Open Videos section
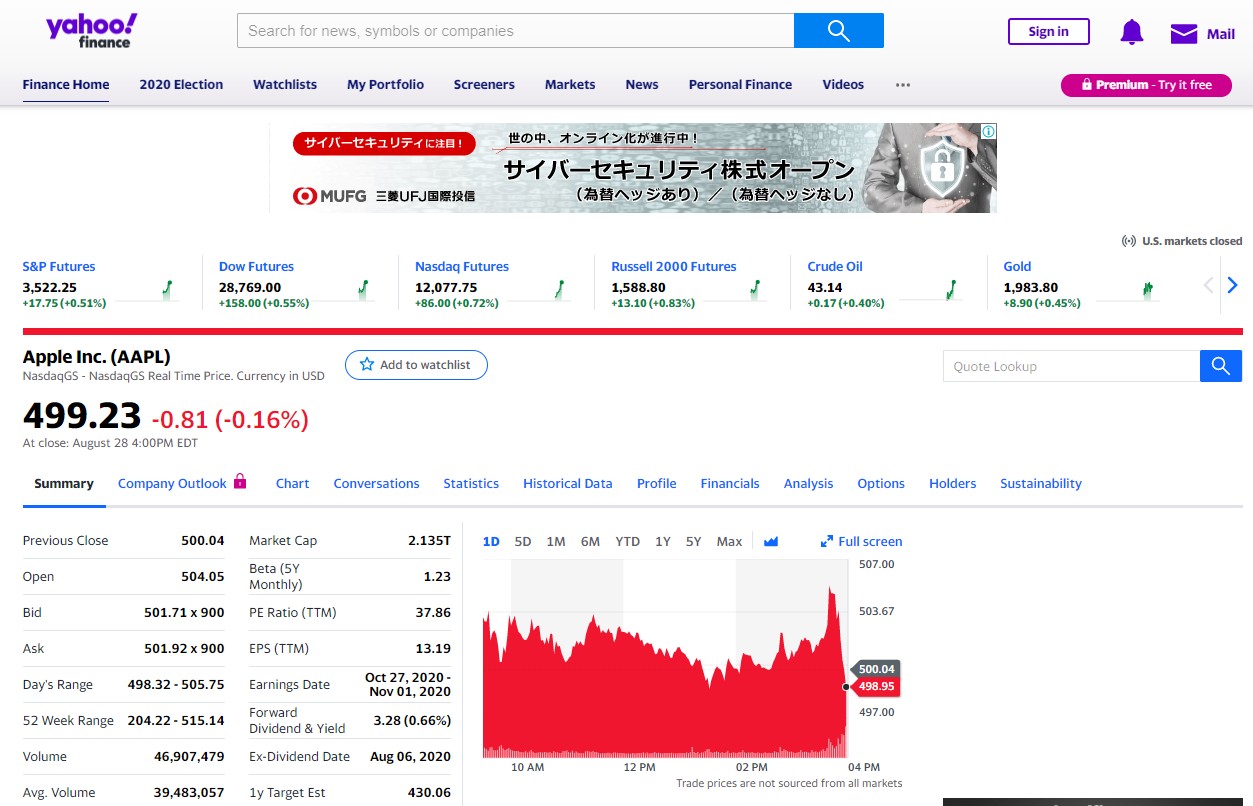Image resolution: width=1253 pixels, height=806 pixels. click(x=843, y=85)
